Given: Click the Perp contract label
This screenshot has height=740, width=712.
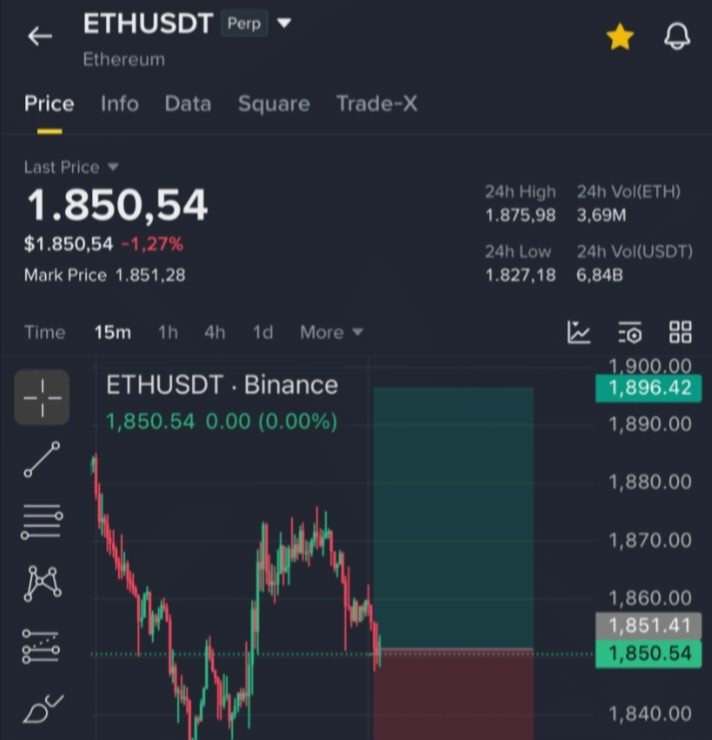Looking at the screenshot, I should point(244,23).
